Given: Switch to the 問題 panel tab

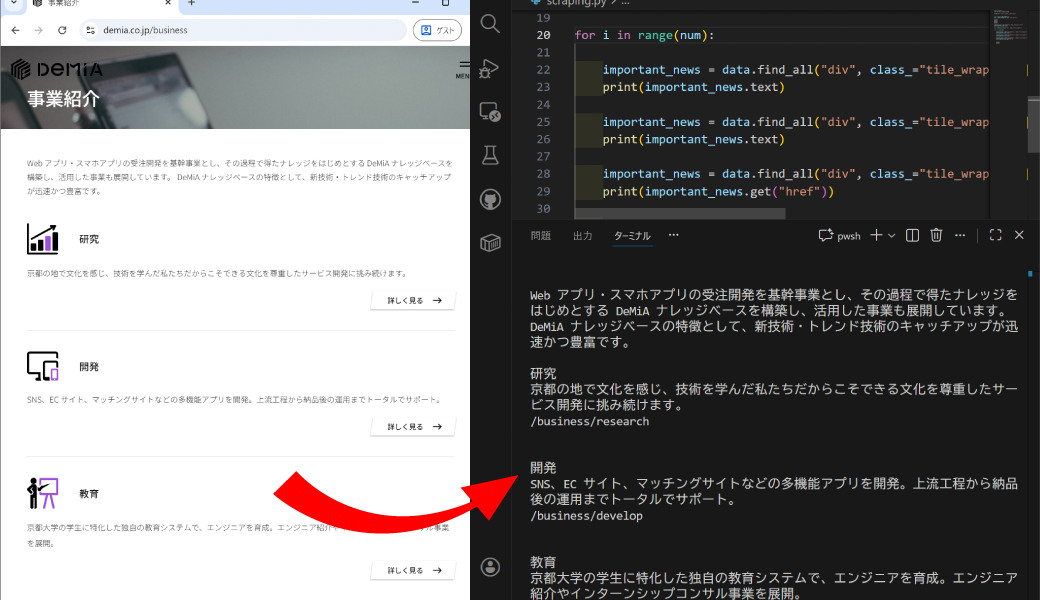Looking at the screenshot, I should coord(540,236).
